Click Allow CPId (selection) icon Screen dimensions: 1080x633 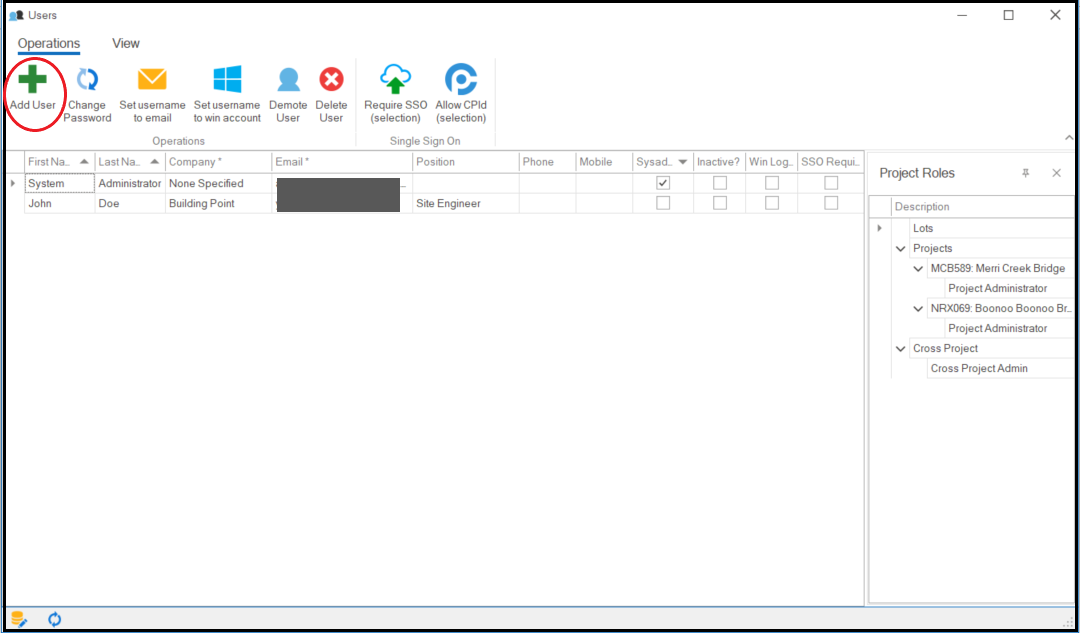tap(461, 81)
